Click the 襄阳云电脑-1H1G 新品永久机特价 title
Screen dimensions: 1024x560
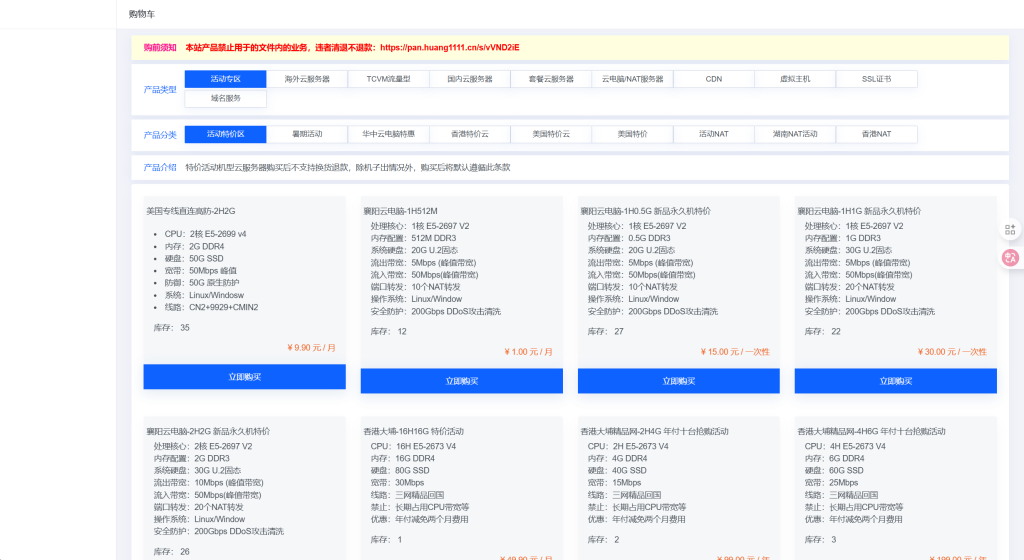[859, 211]
